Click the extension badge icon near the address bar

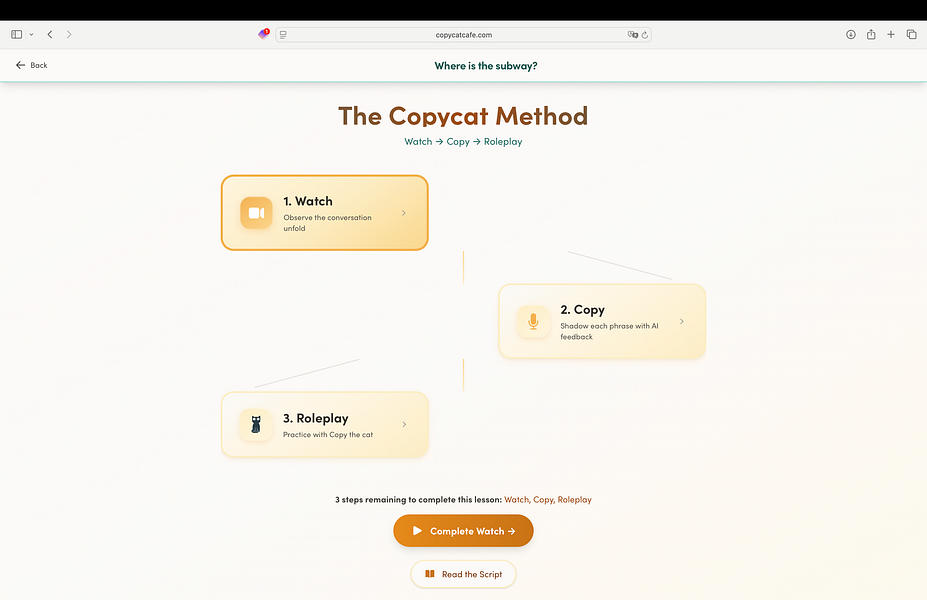point(262,33)
